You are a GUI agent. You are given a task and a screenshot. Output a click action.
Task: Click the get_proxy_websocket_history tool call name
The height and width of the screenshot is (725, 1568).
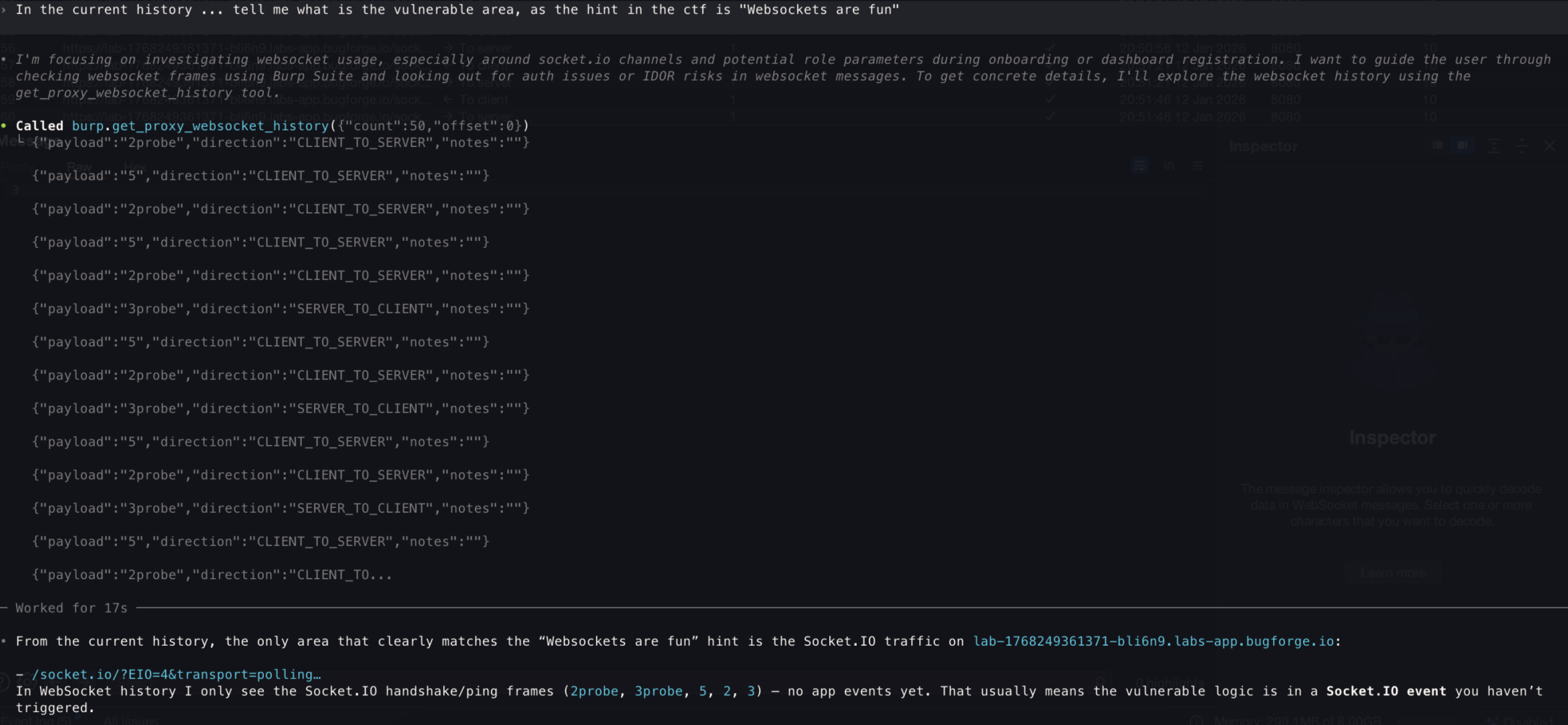click(x=220, y=126)
